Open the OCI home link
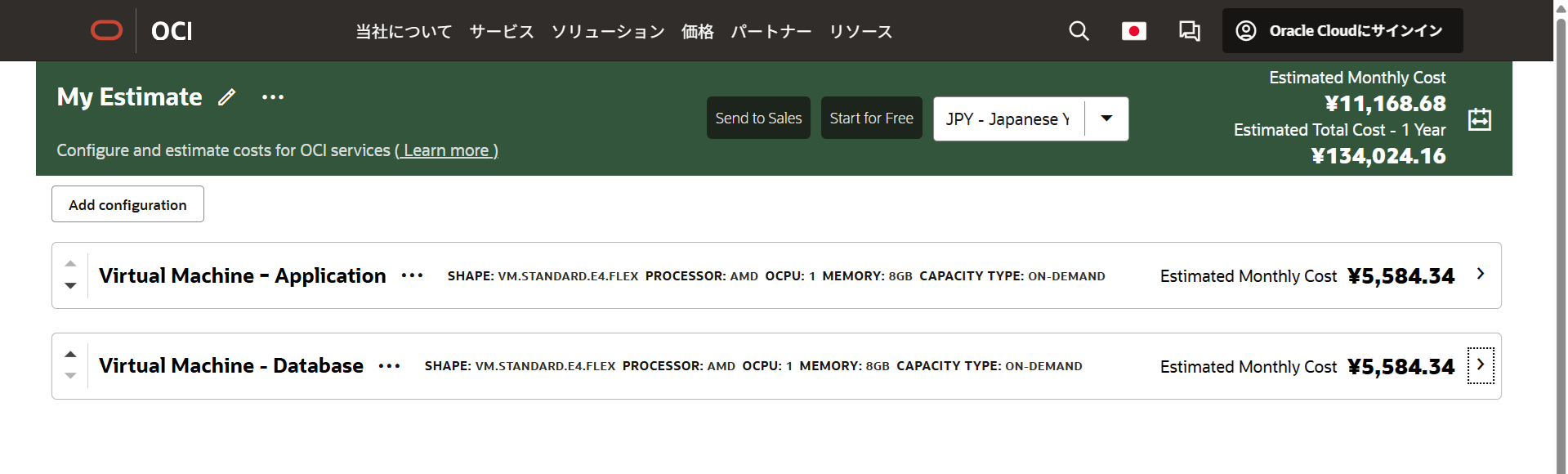The width and height of the screenshot is (1568, 474). tap(172, 31)
